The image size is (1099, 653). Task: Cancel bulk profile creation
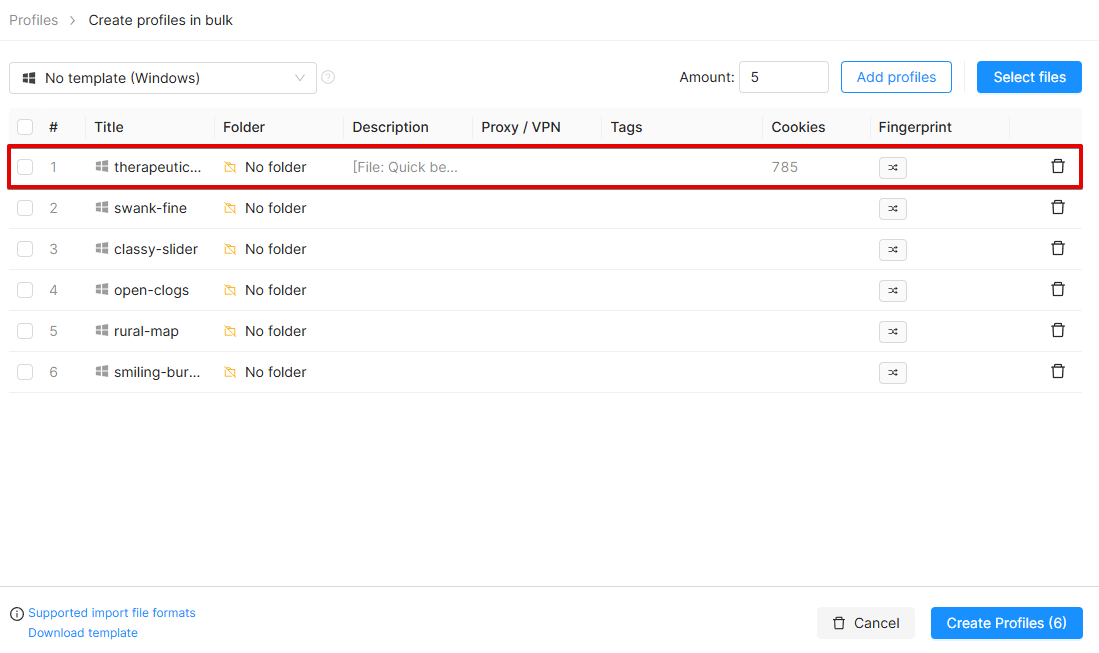pyautogui.click(x=866, y=623)
